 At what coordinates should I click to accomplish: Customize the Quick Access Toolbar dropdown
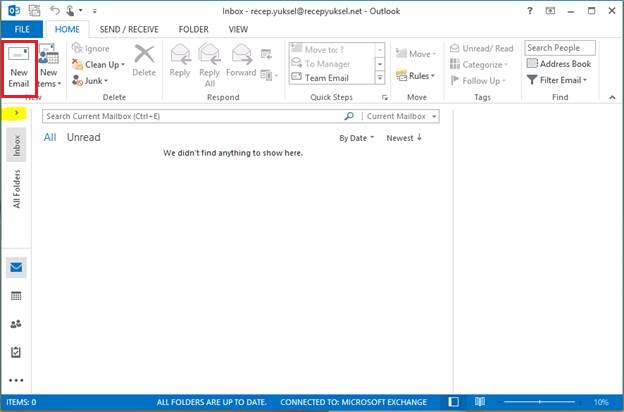(94, 11)
